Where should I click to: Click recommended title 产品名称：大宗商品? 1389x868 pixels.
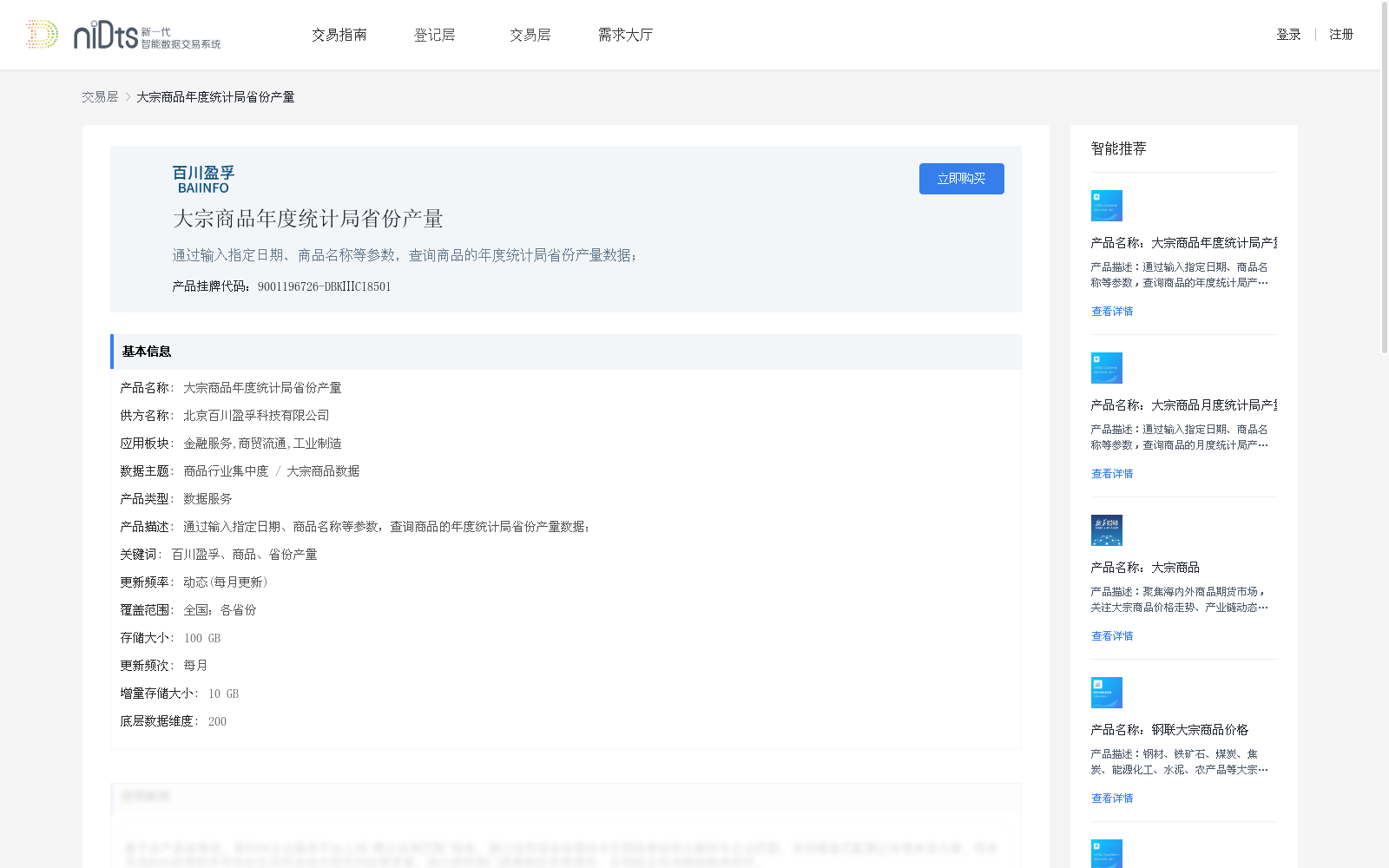(x=1145, y=568)
